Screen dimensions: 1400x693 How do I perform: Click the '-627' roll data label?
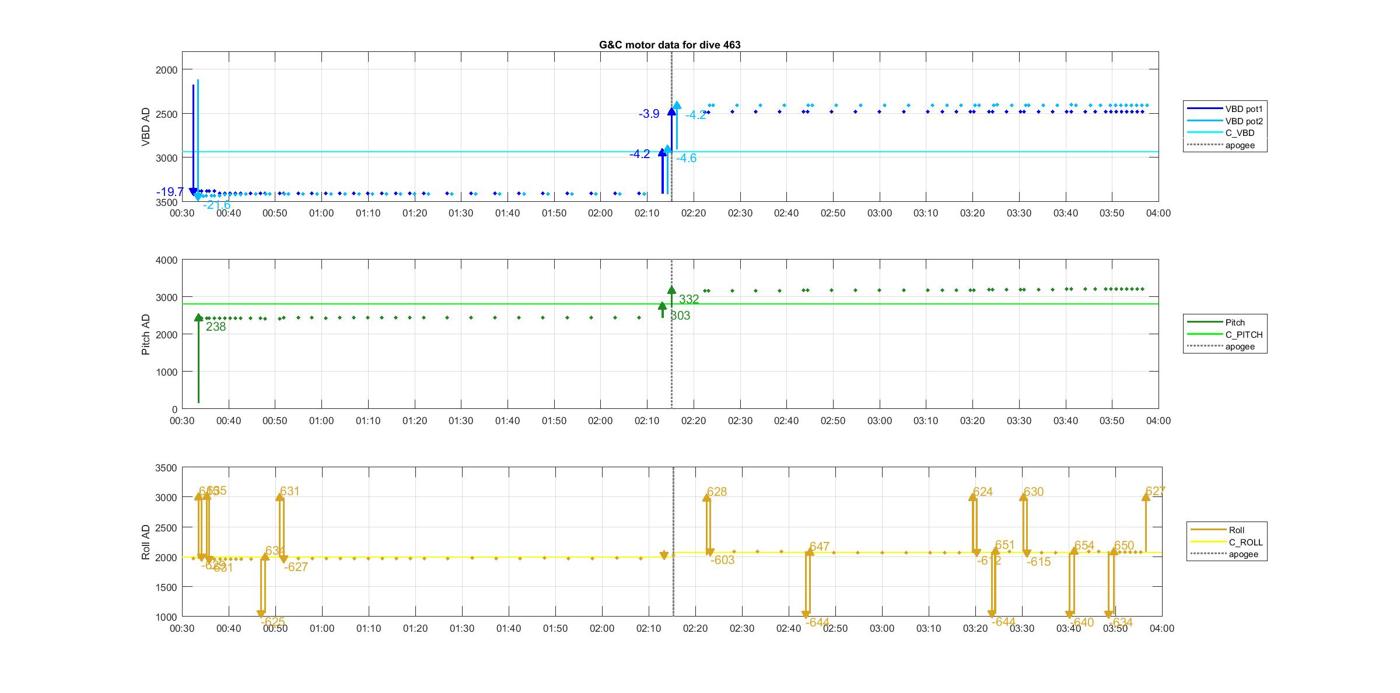pyautogui.click(x=296, y=567)
